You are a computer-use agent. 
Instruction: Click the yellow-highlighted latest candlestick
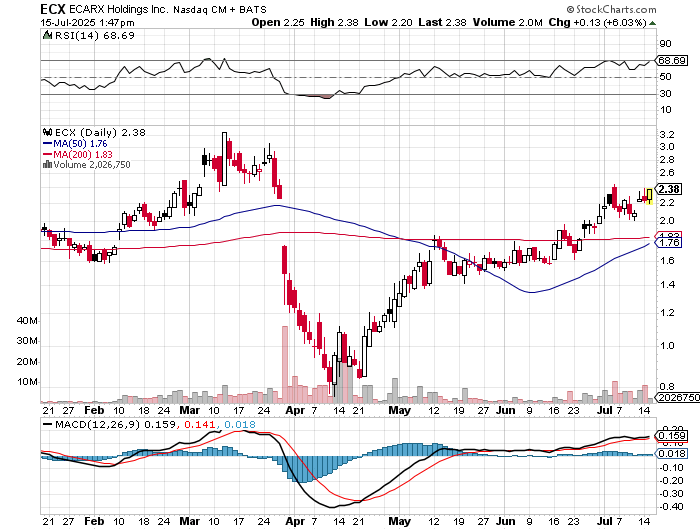pos(649,196)
